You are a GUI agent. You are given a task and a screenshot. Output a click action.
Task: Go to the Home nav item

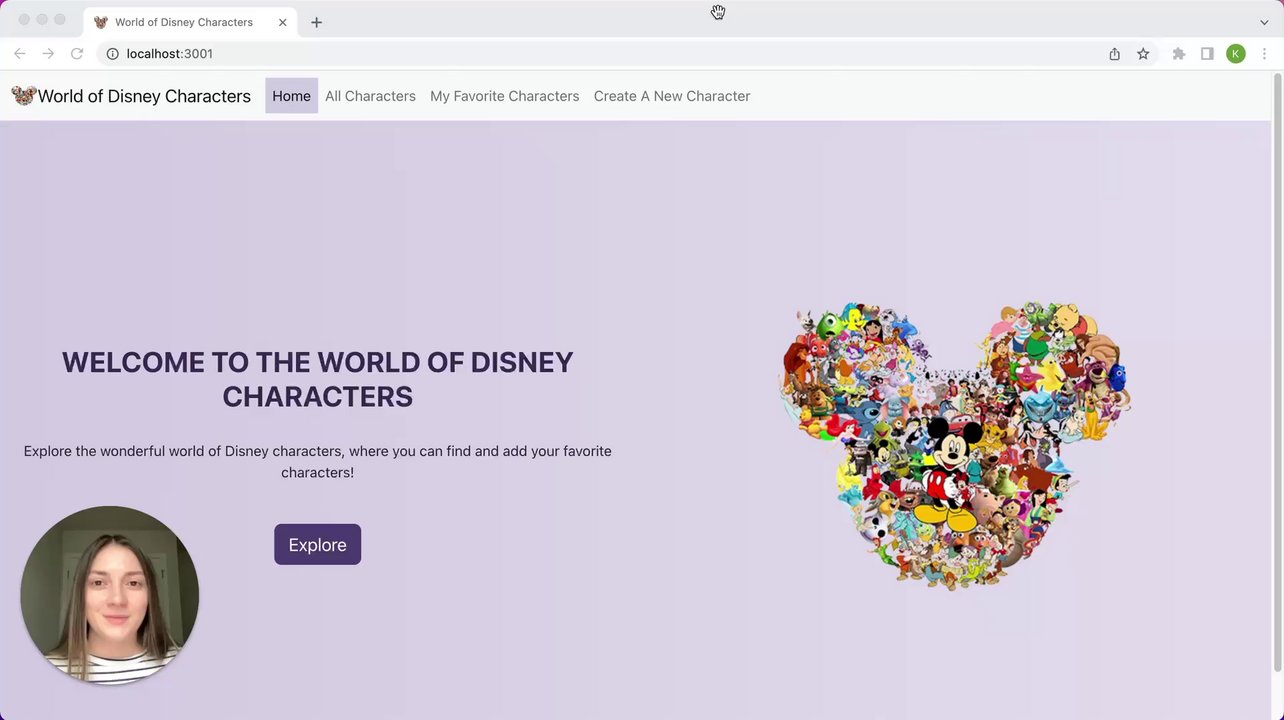[291, 96]
